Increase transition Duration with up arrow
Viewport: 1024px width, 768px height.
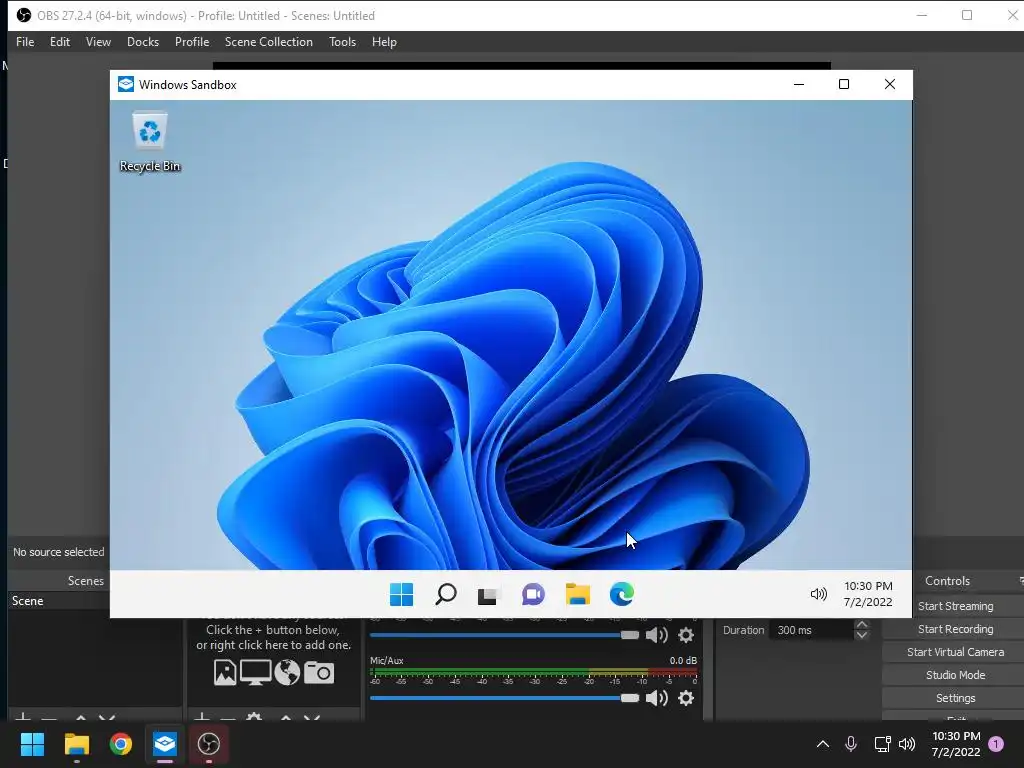click(861, 625)
